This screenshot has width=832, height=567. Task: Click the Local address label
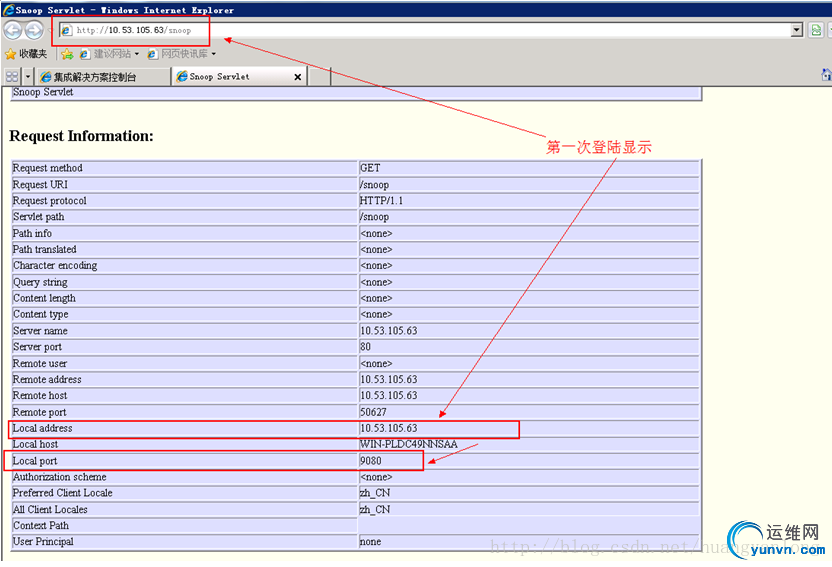tap(42, 428)
